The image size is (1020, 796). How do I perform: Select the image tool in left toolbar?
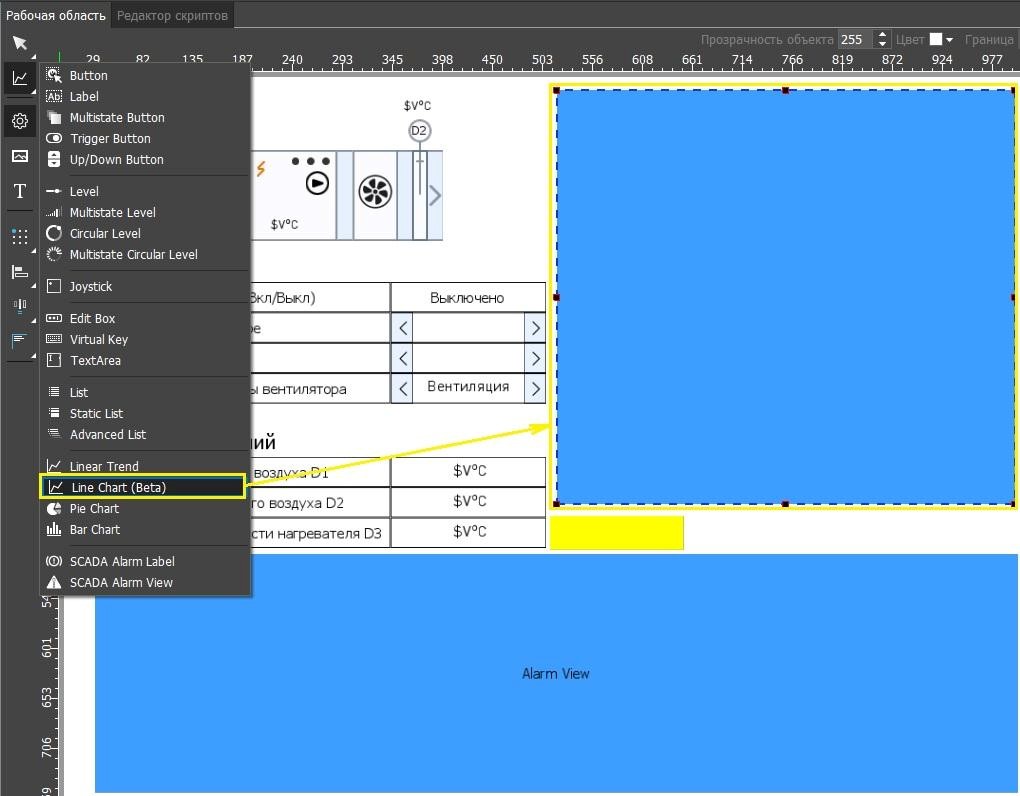(19, 156)
